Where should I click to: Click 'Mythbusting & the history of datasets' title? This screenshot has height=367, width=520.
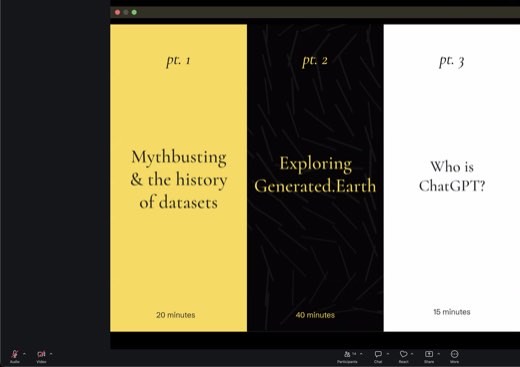tap(179, 180)
